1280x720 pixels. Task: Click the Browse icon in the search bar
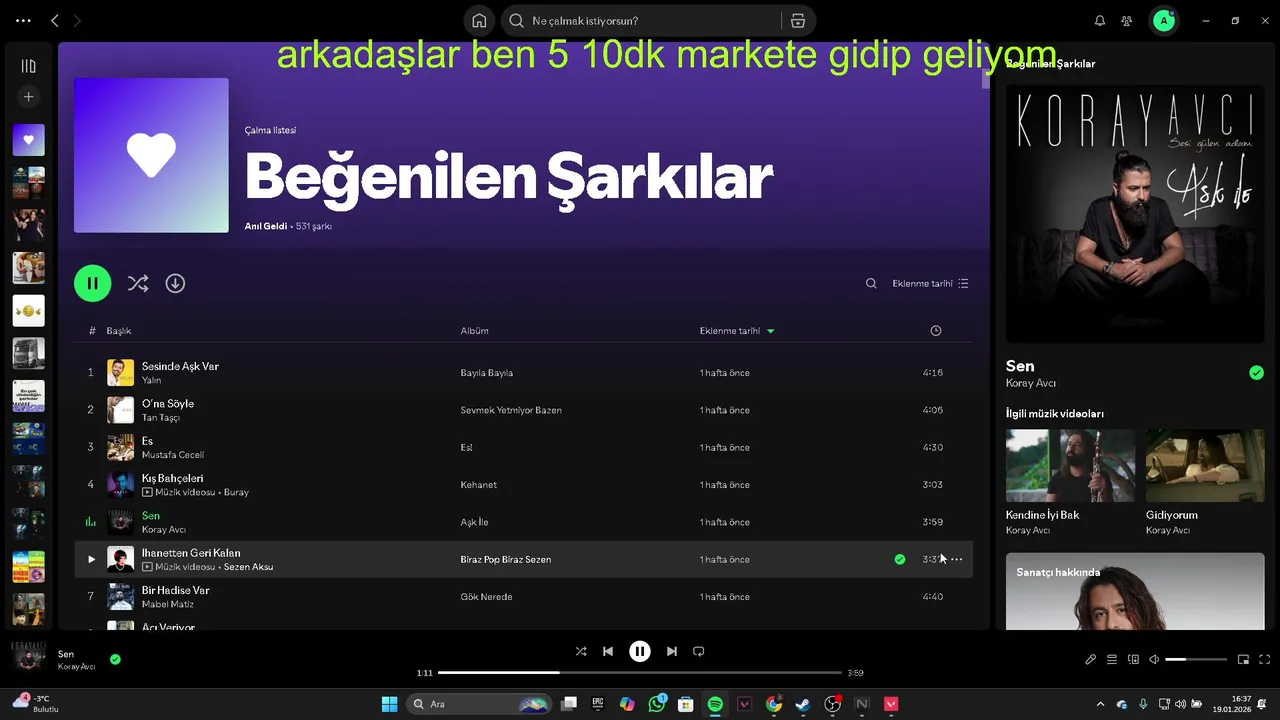pyautogui.click(x=798, y=20)
